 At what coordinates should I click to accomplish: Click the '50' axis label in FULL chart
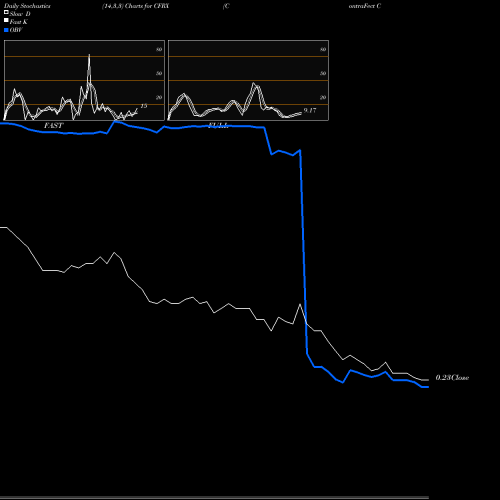[x=323, y=73]
